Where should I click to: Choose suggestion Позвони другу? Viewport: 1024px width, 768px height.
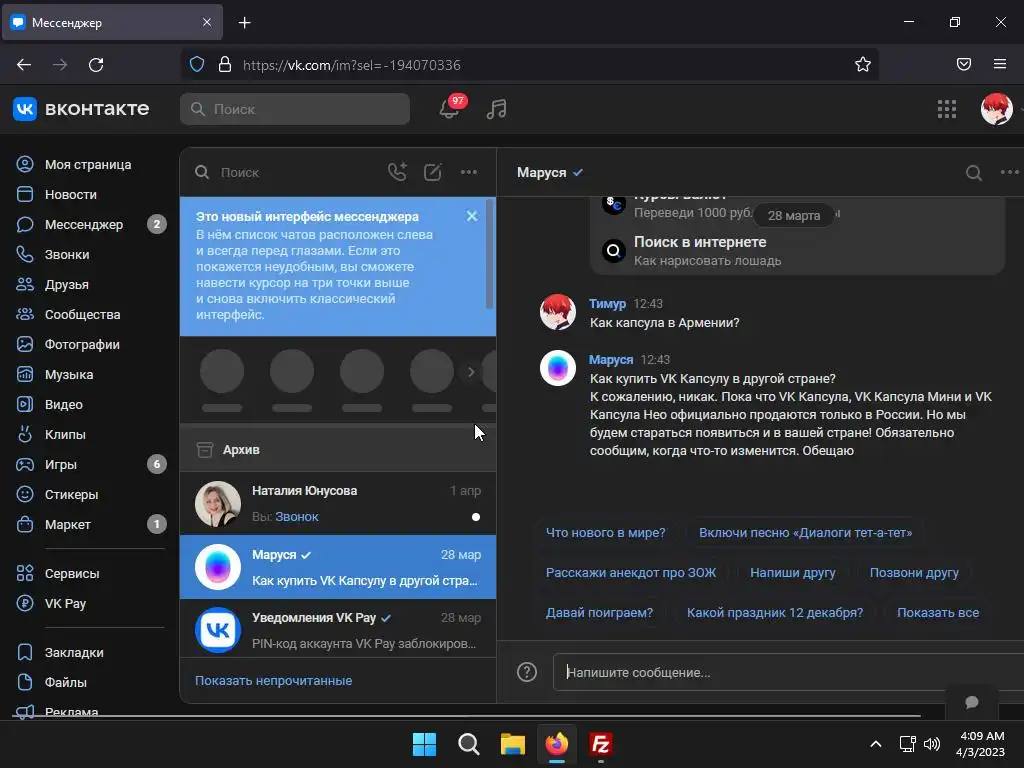[914, 573]
